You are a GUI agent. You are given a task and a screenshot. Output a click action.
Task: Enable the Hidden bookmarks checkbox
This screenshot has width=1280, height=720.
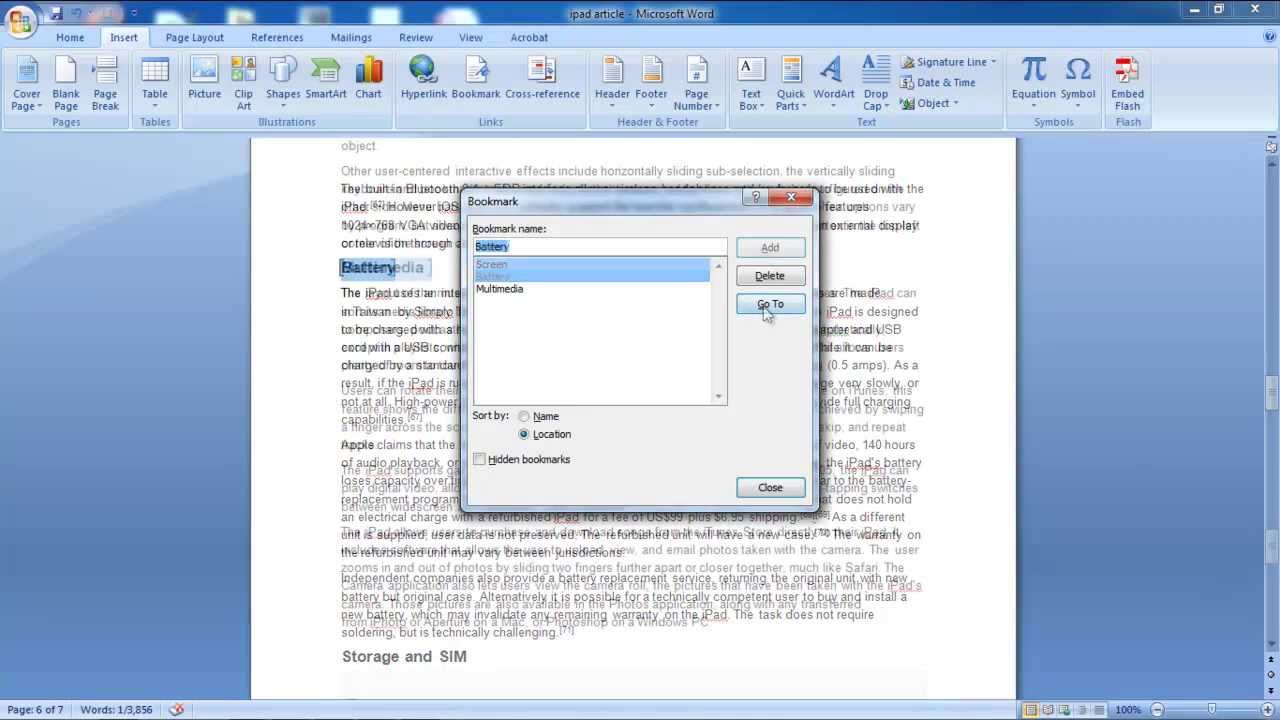point(480,459)
